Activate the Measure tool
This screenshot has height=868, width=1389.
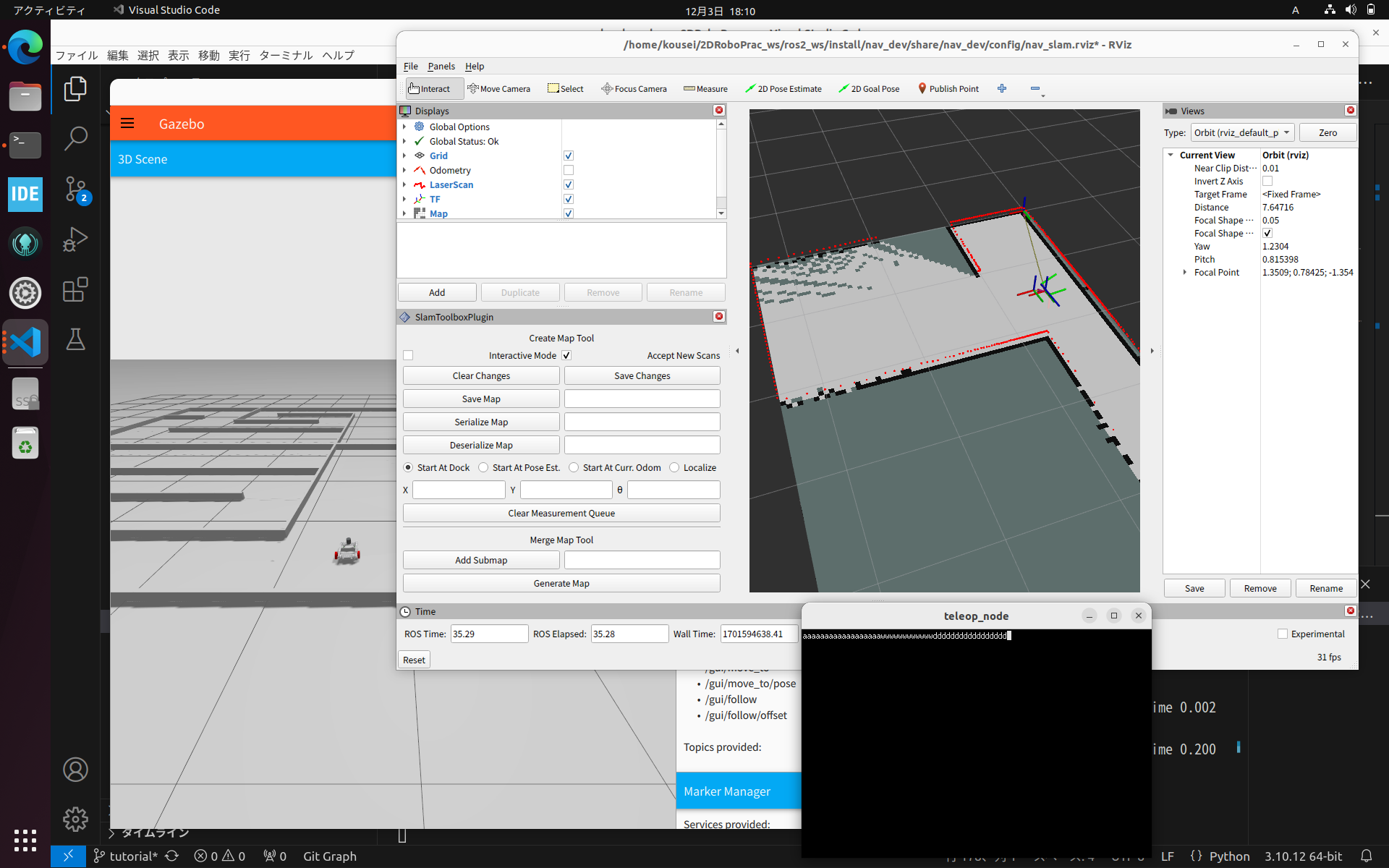click(x=705, y=88)
